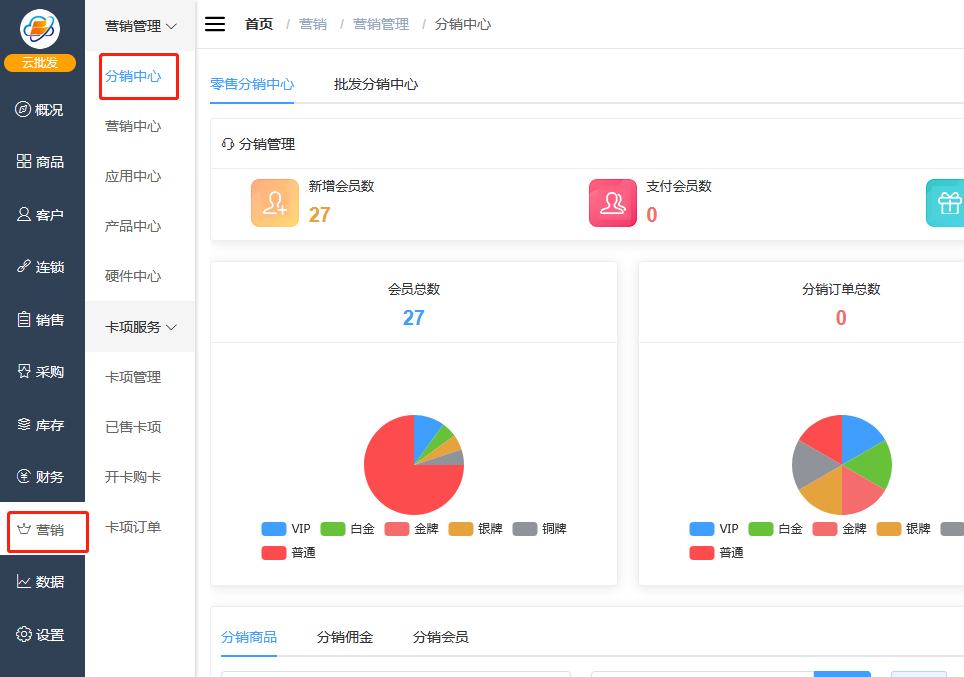
Task: Click 首页 breadcrumb link
Action: click(x=259, y=24)
